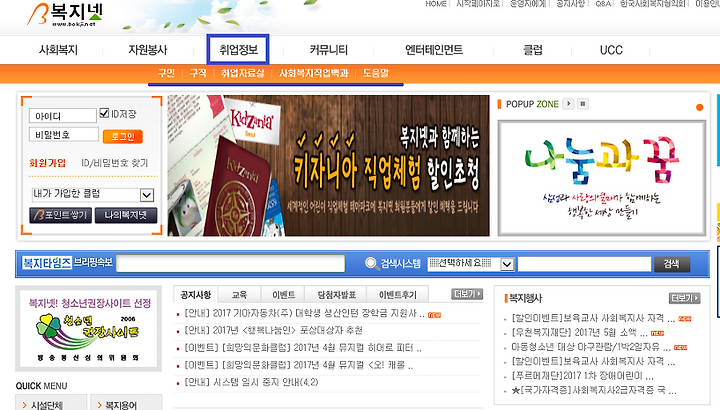Viewport: 720px width, 410px height.
Task: Open the 회원가입 link
Action: (x=47, y=163)
